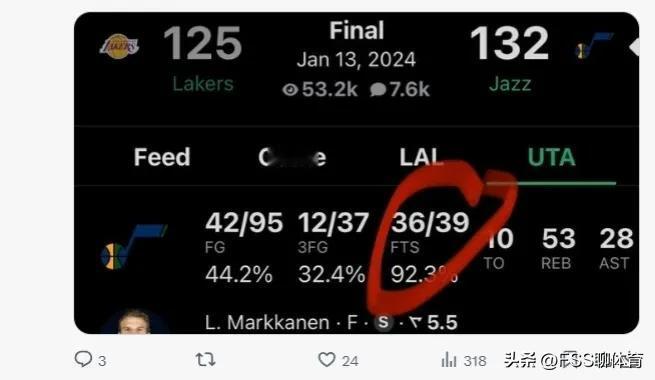The image size is (655, 380).
Task: Click the Jazz team name link
Action: [x=510, y=84]
